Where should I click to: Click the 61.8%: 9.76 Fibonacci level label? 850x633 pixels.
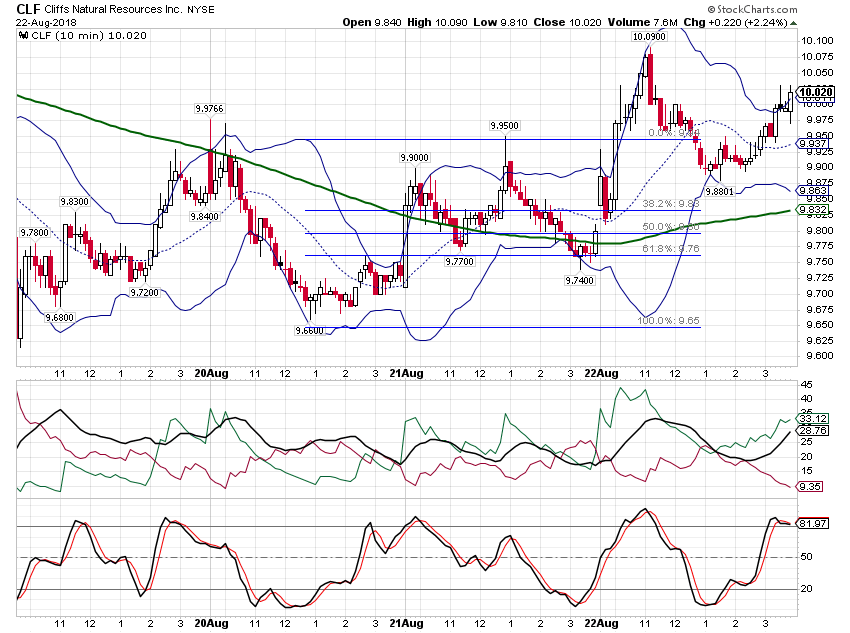[671, 249]
